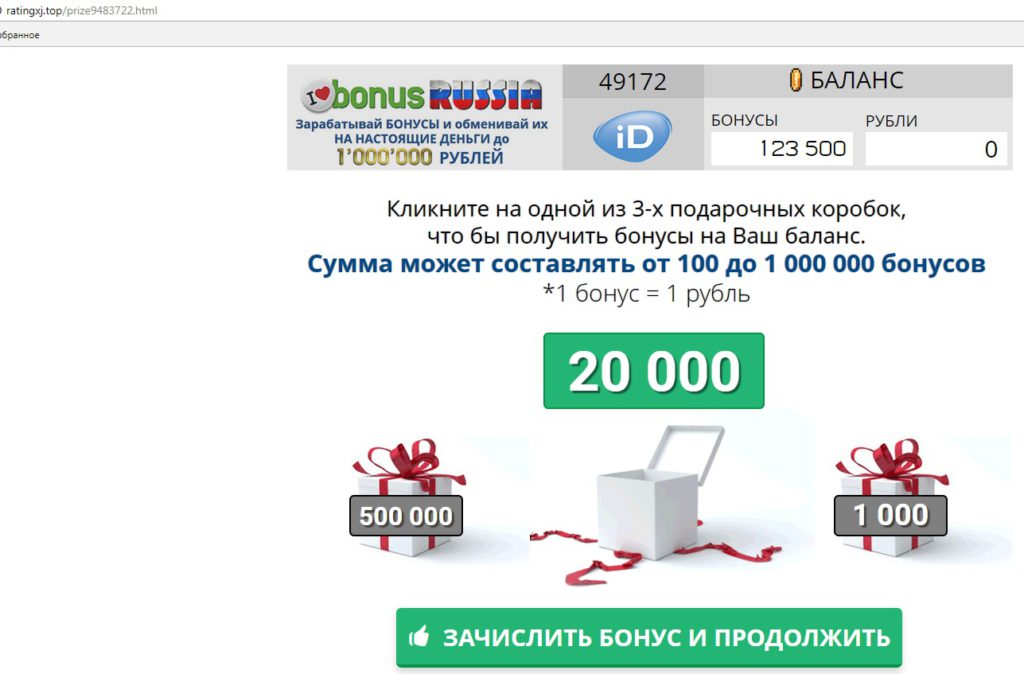1024x674 pixels.
Task: Click the 1 бонус = 1 рубль note
Action: click(647, 293)
